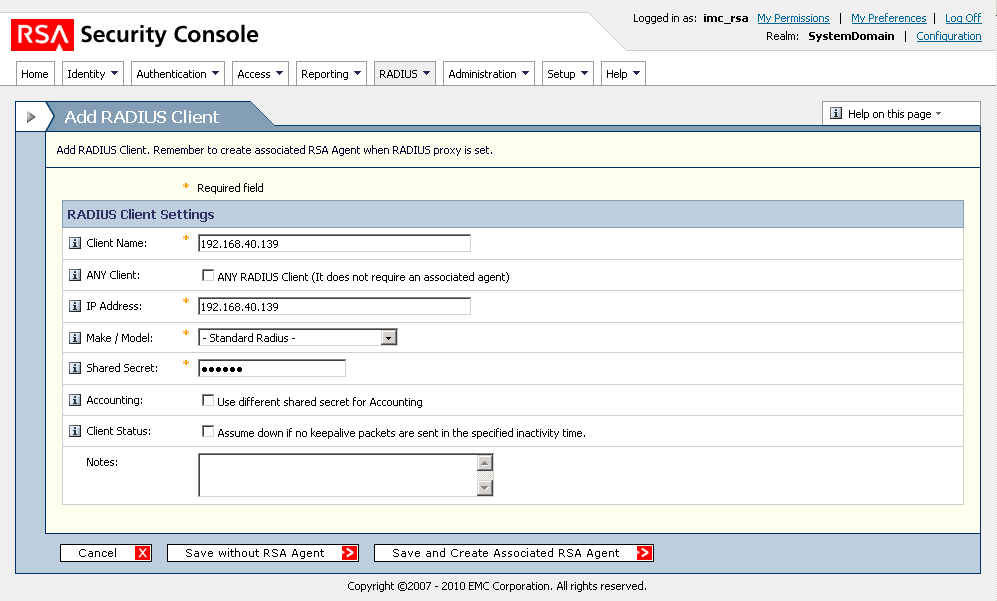Click the Shared Secret password field
This screenshot has width=997, height=601.
click(272, 368)
